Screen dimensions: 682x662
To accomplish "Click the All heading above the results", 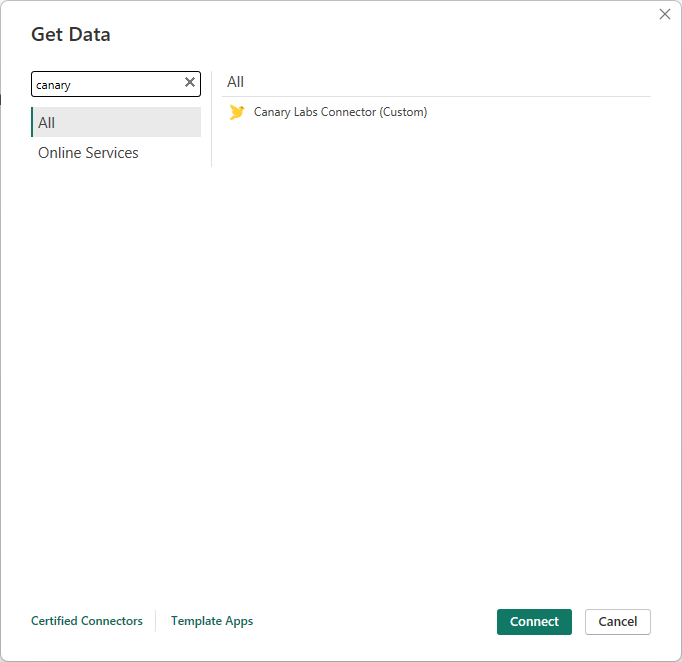I will coord(235,82).
